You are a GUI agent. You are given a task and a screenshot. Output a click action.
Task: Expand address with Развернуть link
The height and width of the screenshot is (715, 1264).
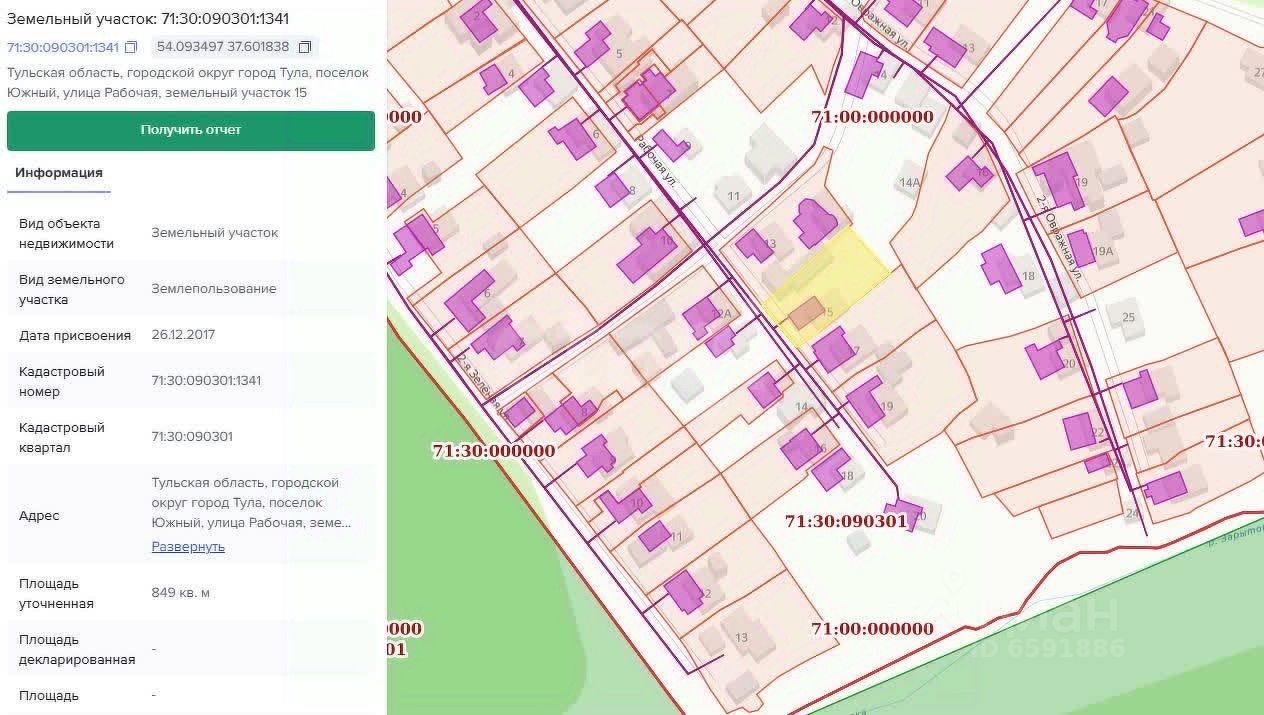pyautogui.click(x=188, y=547)
